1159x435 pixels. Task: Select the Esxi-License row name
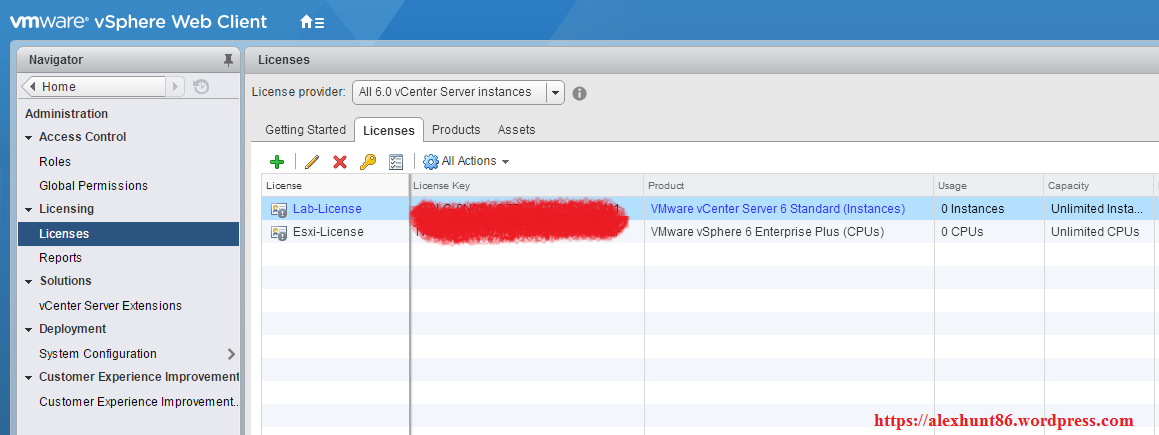click(x=328, y=232)
